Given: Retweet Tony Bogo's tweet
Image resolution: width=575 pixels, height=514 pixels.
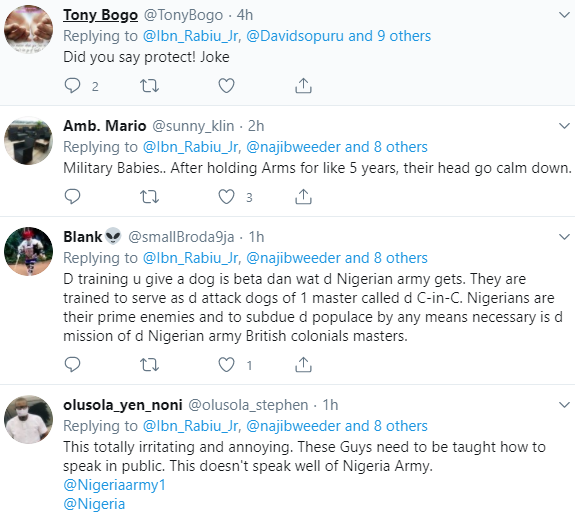Looking at the screenshot, I should pos(149,86).
